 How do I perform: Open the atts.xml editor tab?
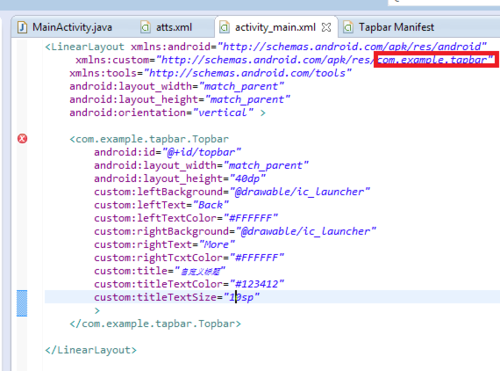167,27
